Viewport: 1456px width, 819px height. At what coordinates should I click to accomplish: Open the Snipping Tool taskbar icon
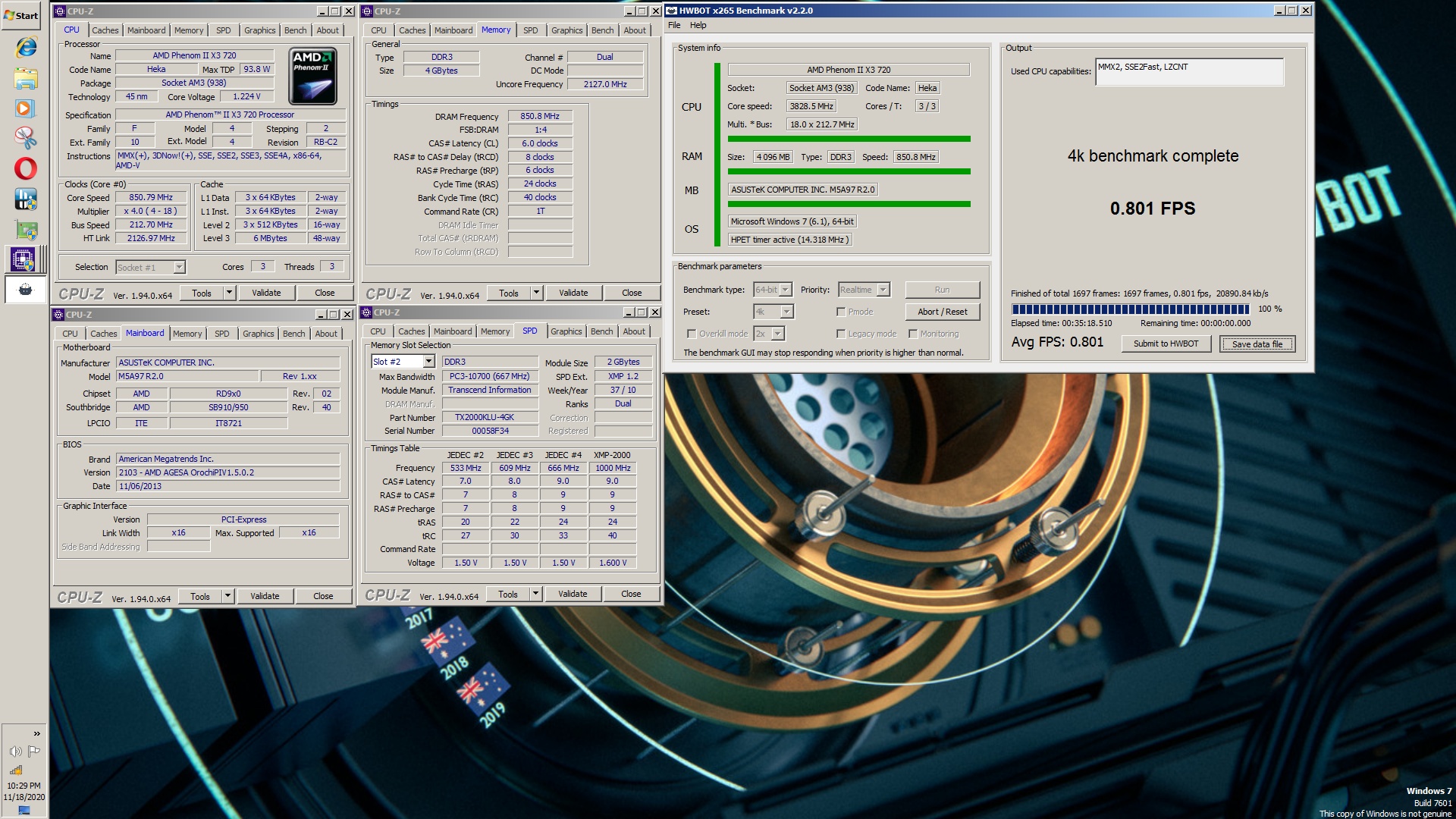click(x=25, y=138)
